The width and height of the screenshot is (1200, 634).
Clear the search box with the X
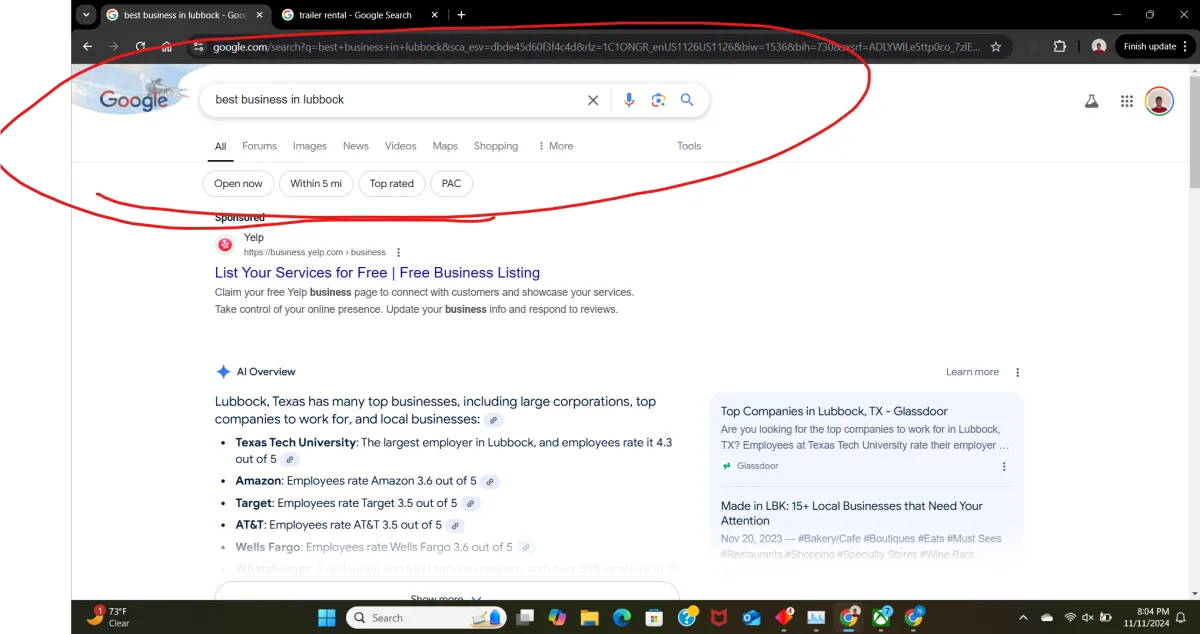pyautogui.click(x=593, y=100)
